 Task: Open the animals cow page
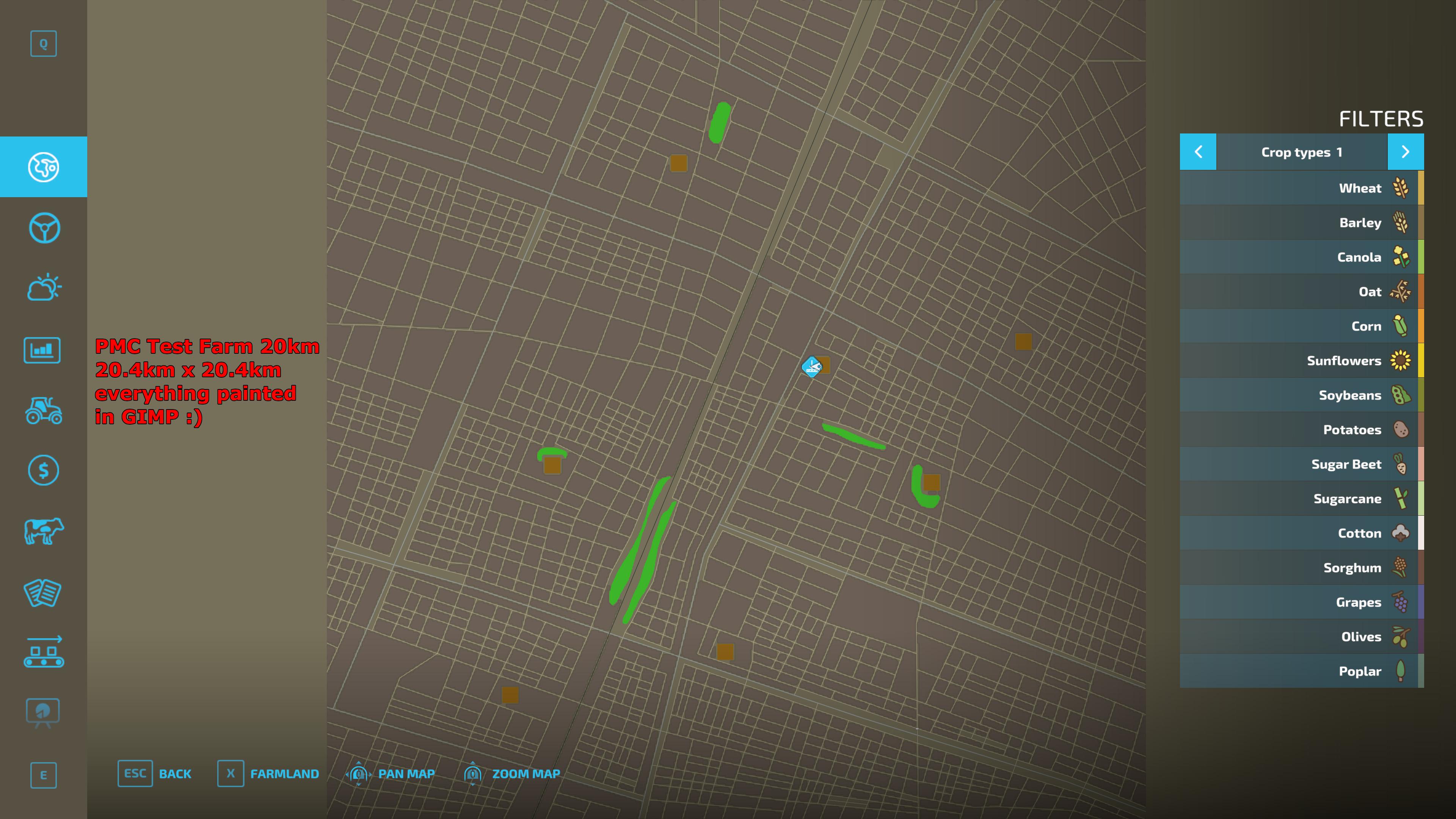pyautogui.click(x=44, y=531)
